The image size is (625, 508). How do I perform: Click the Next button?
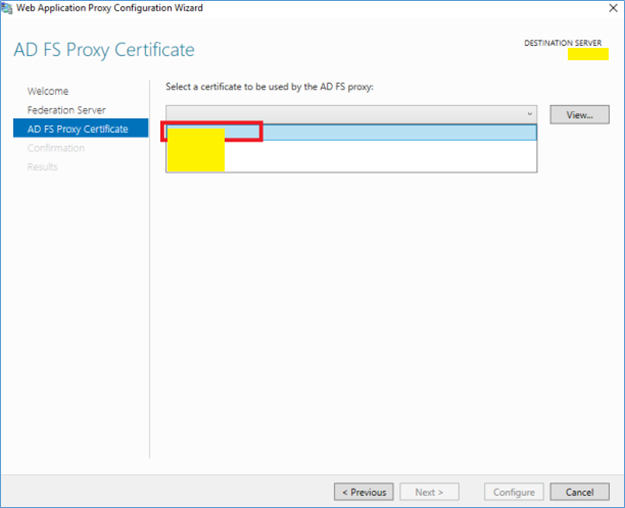[429, 492]
